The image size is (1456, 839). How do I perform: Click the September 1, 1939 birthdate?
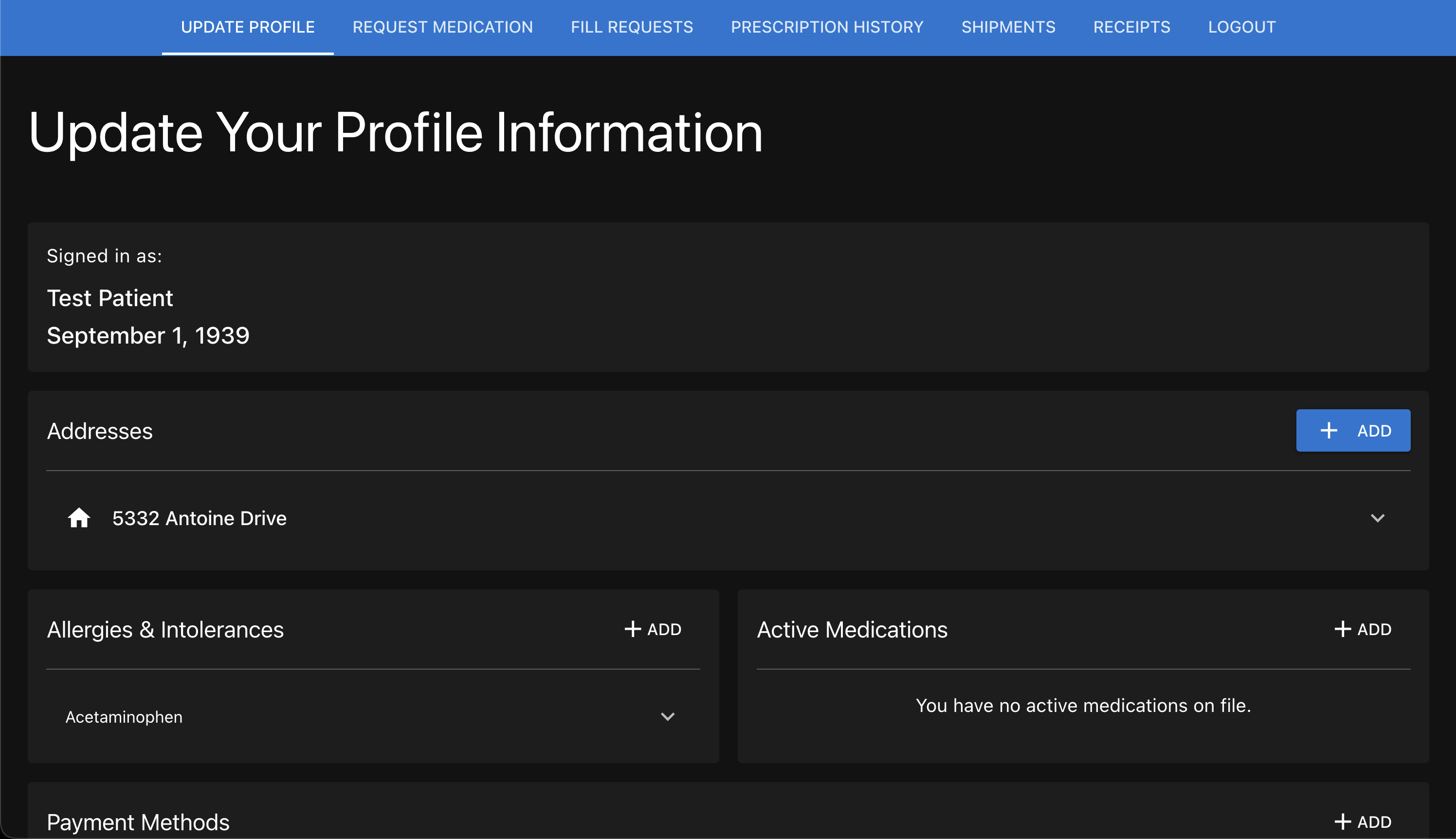tap(148, 335)
